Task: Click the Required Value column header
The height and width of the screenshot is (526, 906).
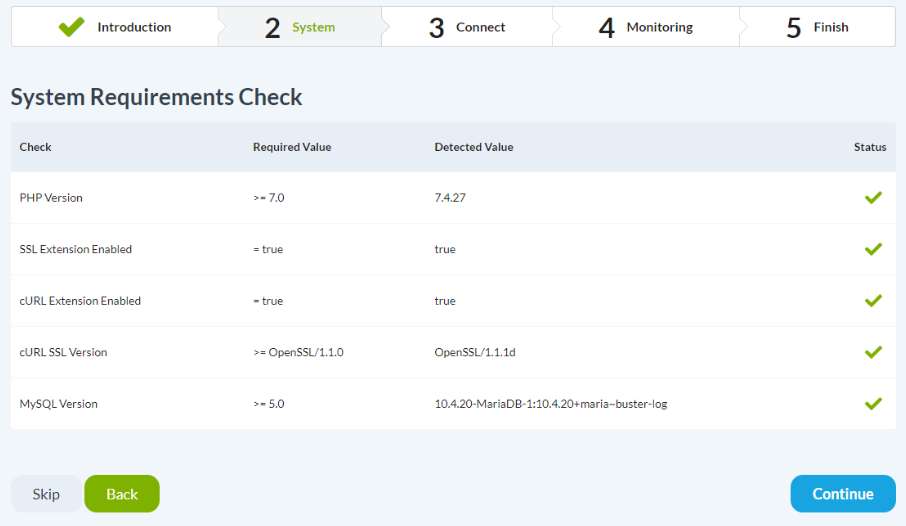Action: click(292, 147)
